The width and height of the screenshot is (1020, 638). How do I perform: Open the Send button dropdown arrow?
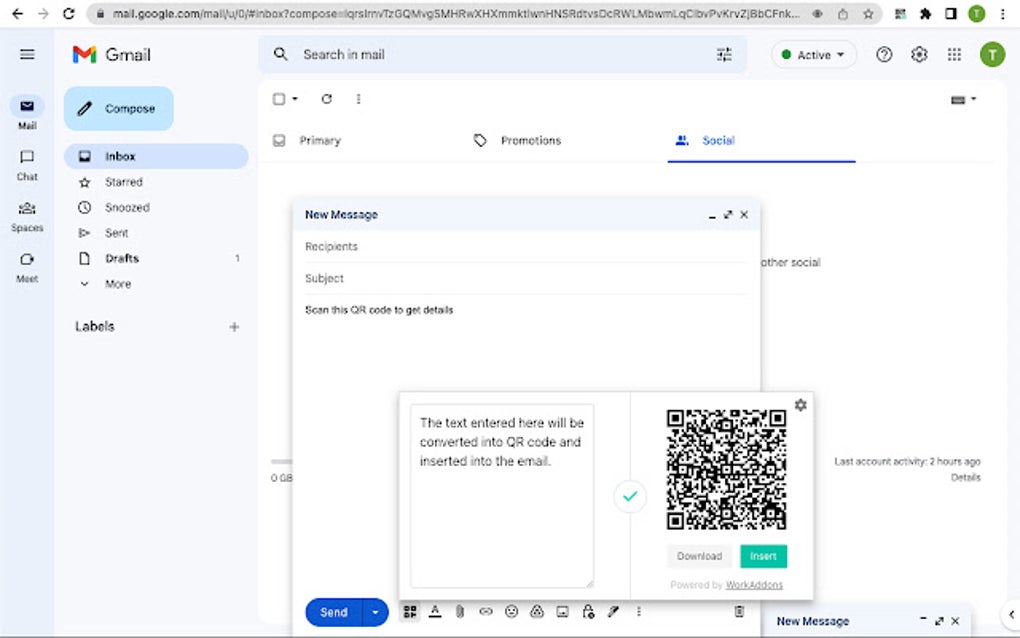click(375, 611)
